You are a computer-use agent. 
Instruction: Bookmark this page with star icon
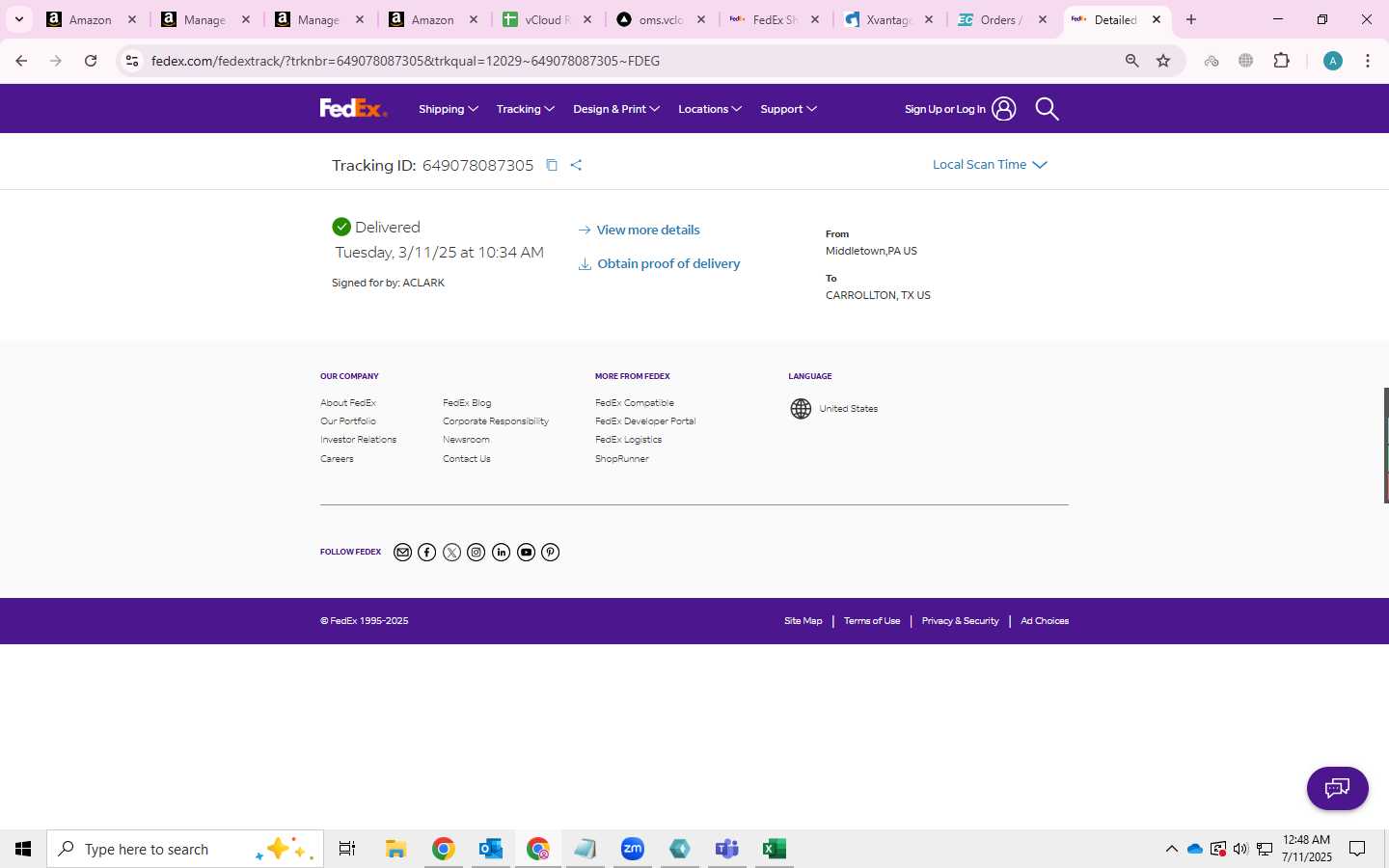1163,61
